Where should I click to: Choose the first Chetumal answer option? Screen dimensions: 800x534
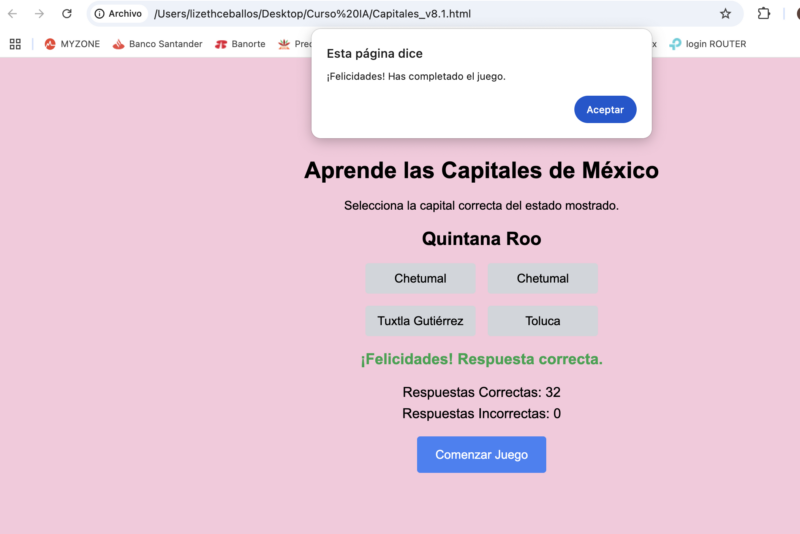420,279
